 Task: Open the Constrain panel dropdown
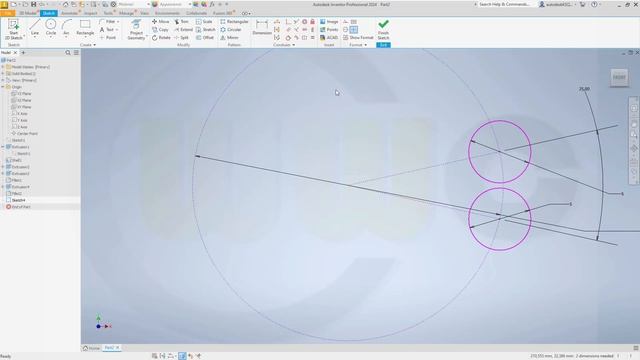pyautogui.click(x=284, y=45)
